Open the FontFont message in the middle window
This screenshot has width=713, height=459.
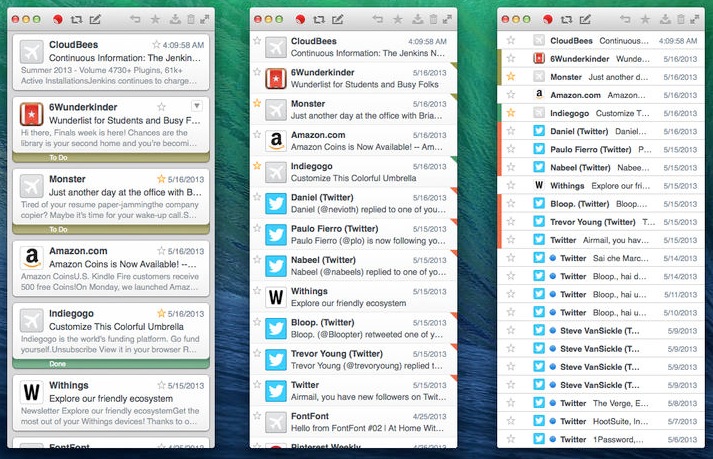coord(353,422)
